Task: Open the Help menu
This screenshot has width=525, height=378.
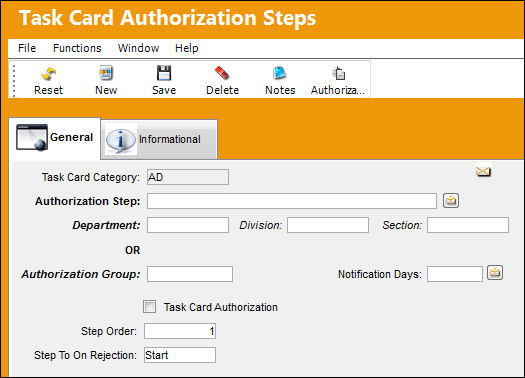Action: tap(186, 48)
